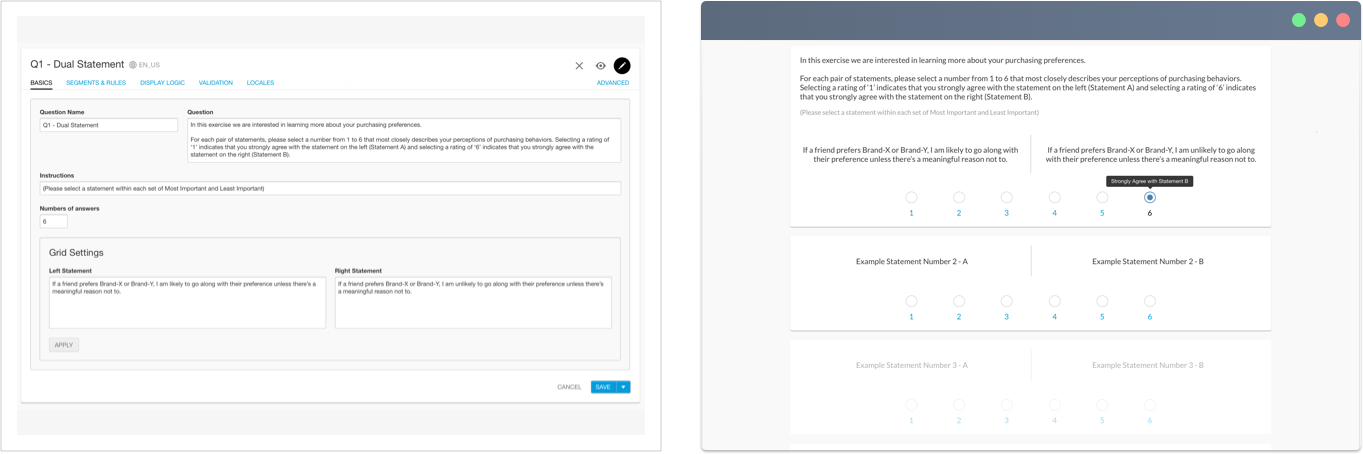Click the blue SAVE button
This screenshot has width=1363, height=454.
[x=604, y=387]
